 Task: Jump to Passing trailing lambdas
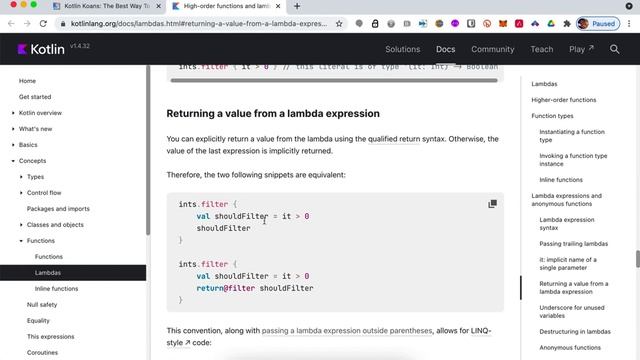pos(573,244)
